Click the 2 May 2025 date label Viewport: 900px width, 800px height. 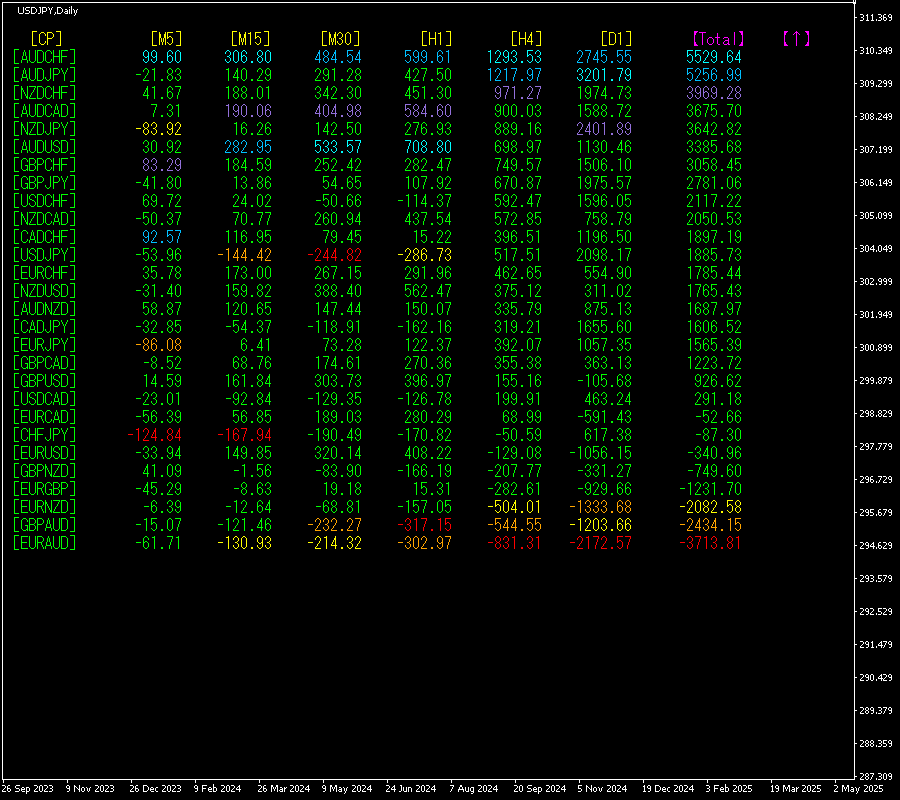tap(858, 789)
